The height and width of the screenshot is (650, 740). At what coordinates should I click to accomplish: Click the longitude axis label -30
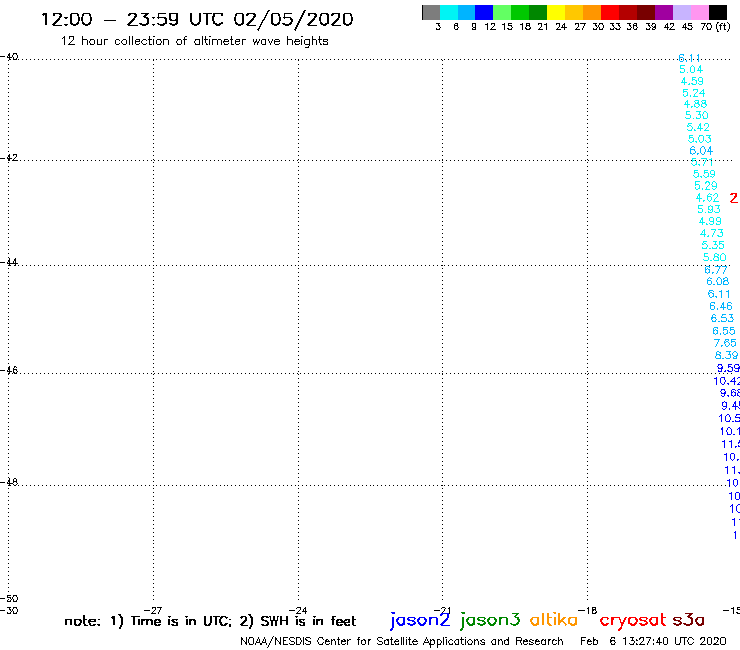[x=9, y=610]
